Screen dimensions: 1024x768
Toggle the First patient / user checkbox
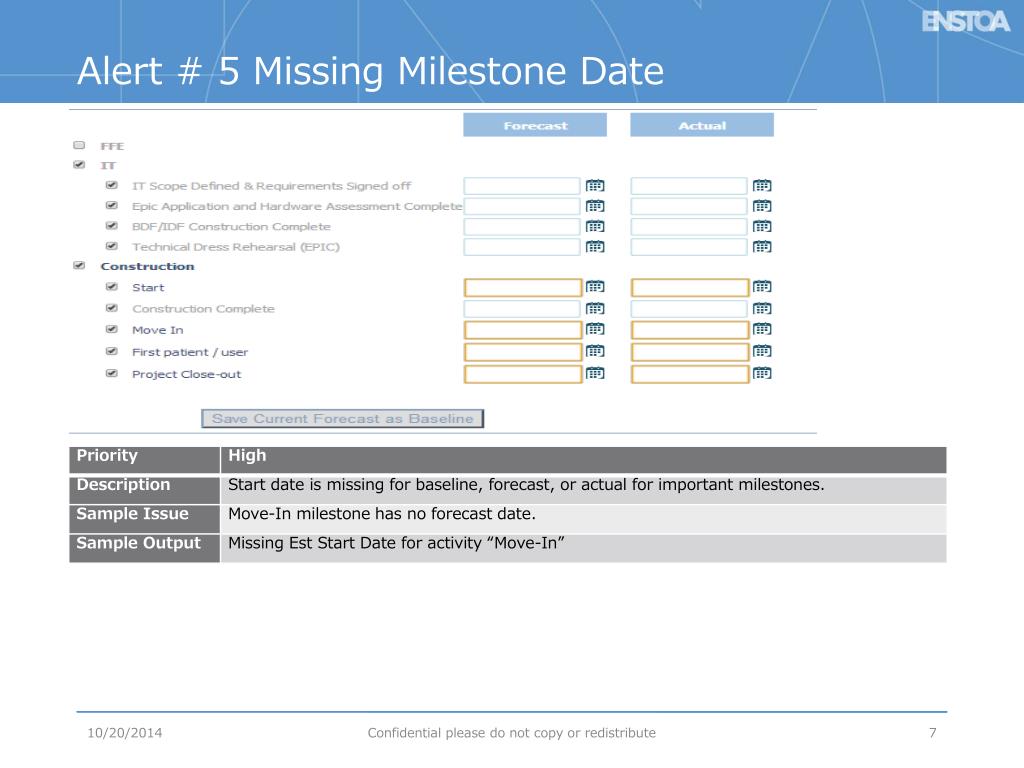112,351
